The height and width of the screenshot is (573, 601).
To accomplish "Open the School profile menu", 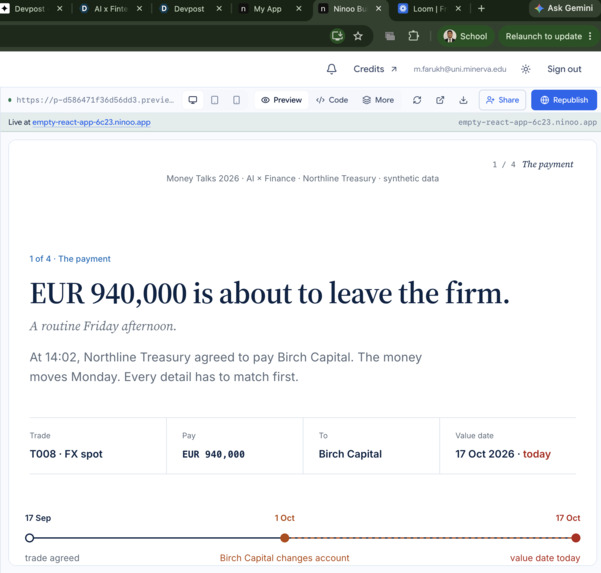I will pyautogui.click(x=465, y=36).
